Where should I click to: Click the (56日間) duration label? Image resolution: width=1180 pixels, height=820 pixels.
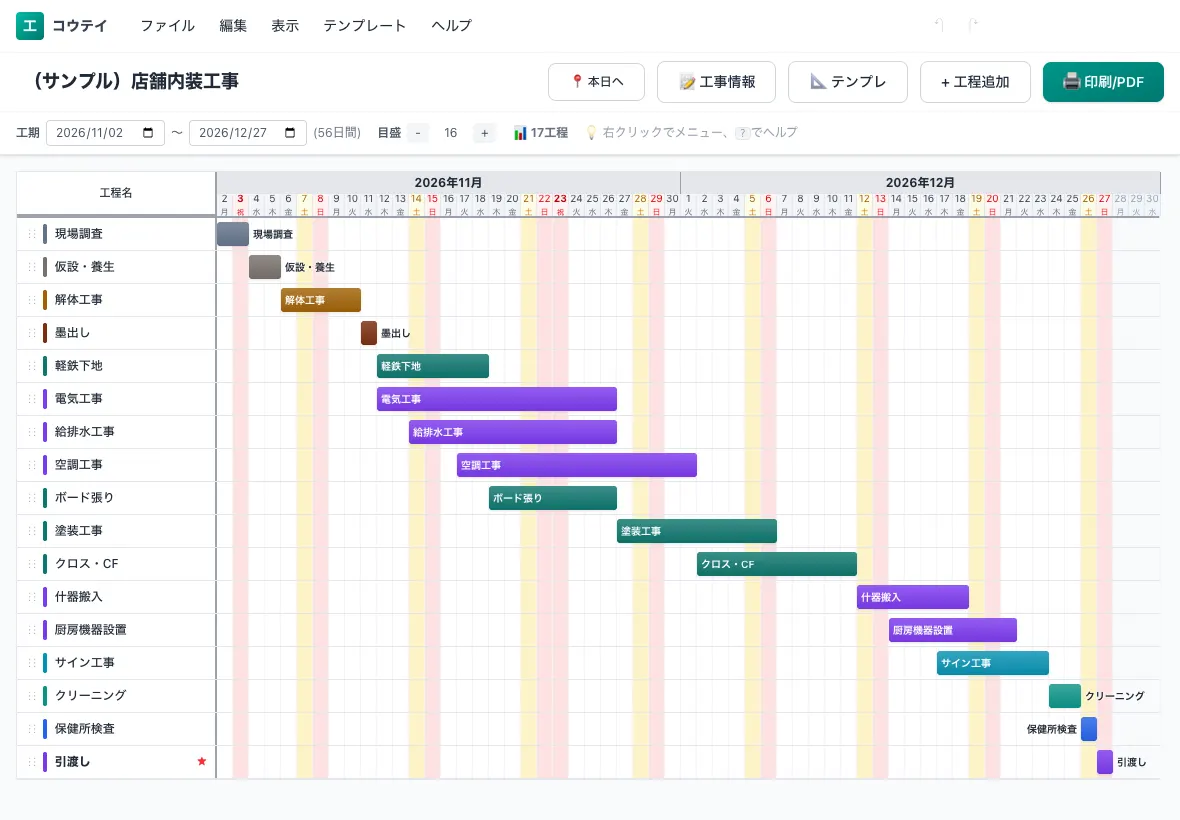(x=337, y=133)
